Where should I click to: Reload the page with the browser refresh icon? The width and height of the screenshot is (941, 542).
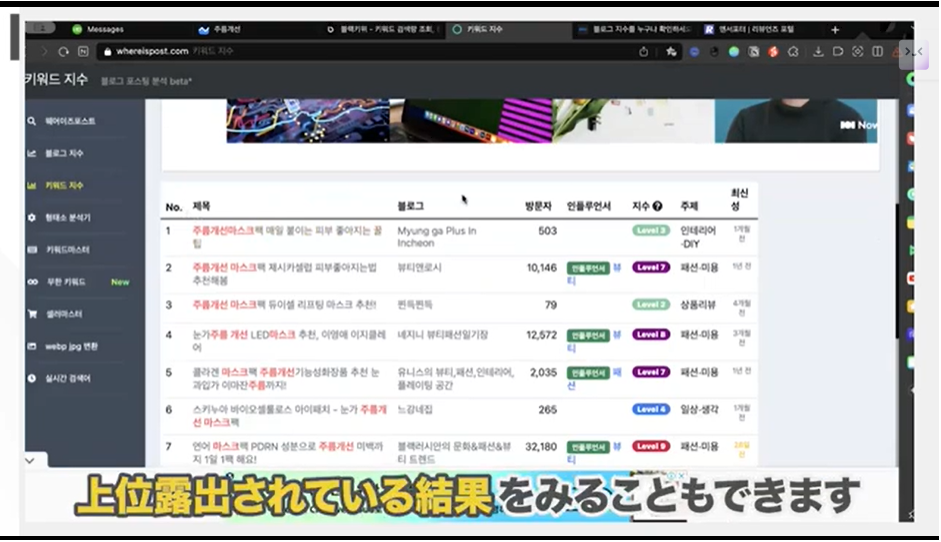pyautogui.click(x=64, y=51)
